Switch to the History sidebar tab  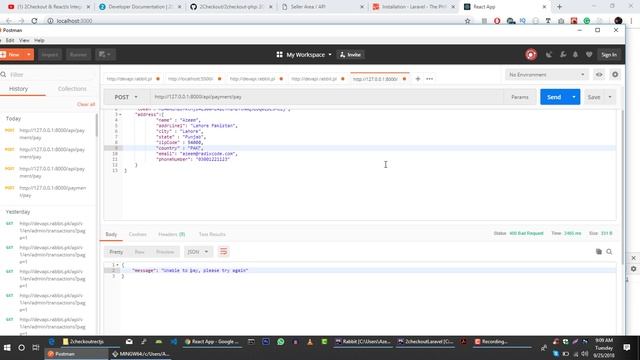click(18, 89)
